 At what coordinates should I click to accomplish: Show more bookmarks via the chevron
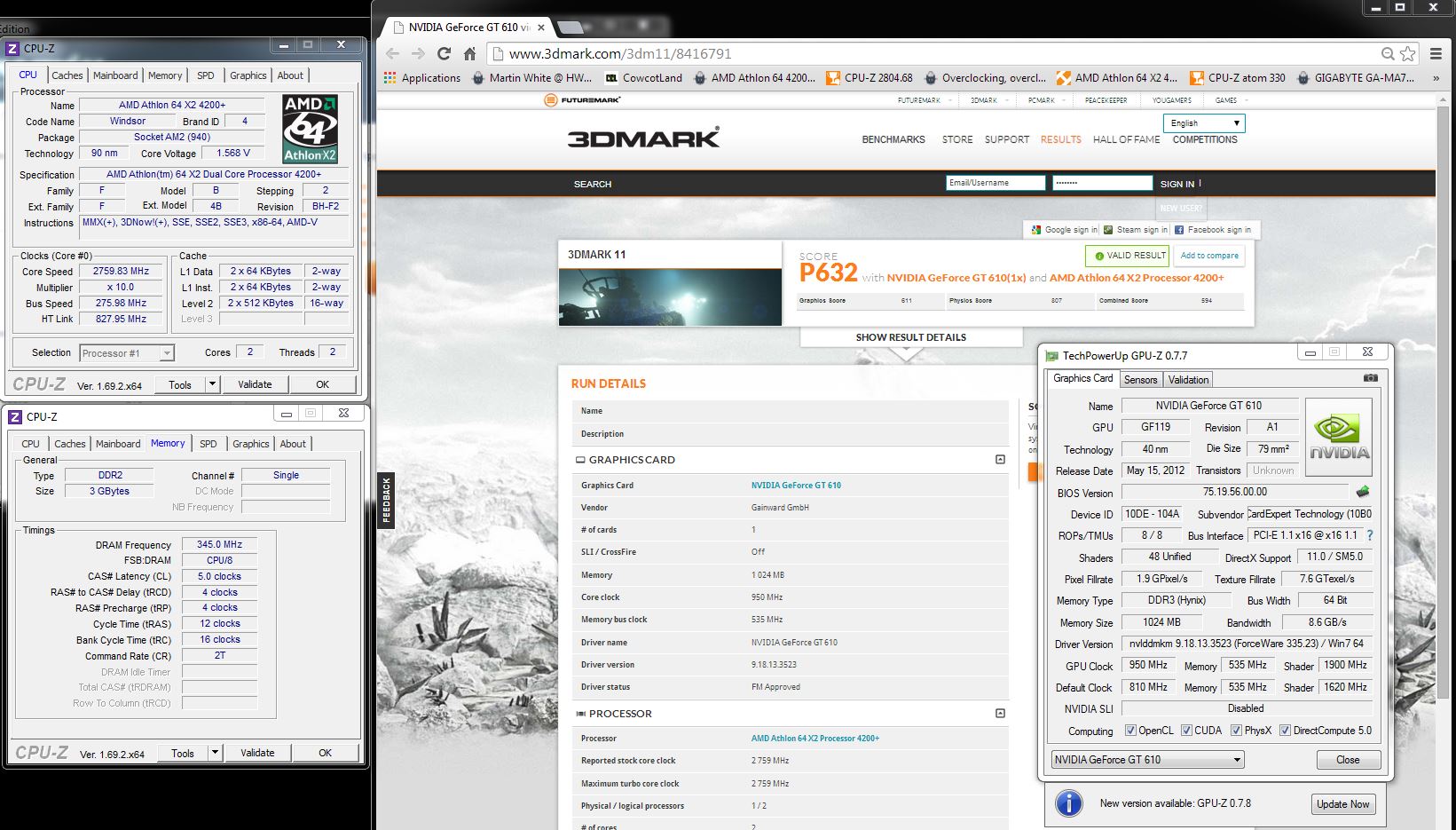(x=1436, y=78)
